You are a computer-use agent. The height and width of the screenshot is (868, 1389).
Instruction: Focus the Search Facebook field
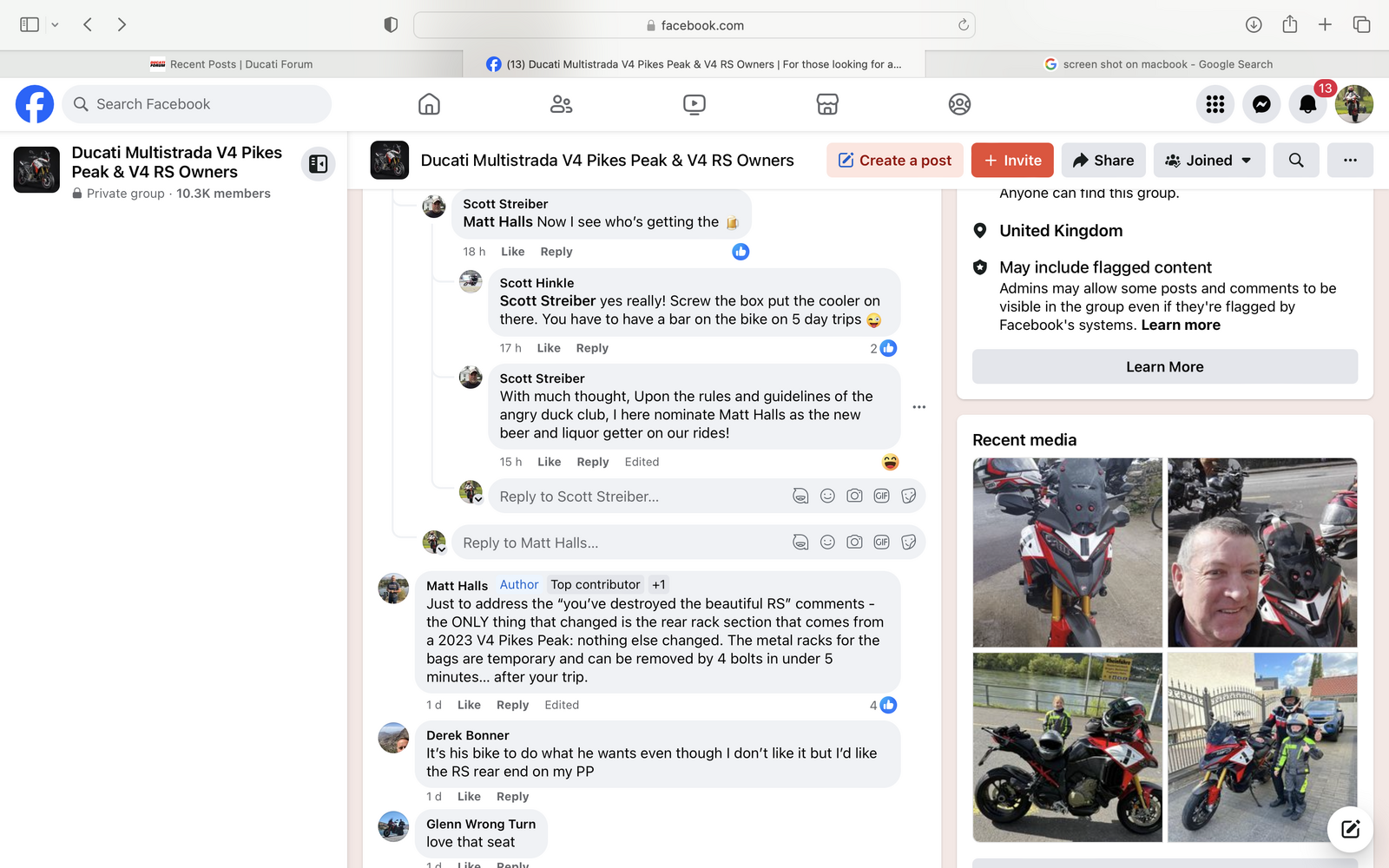click(197, 104)
